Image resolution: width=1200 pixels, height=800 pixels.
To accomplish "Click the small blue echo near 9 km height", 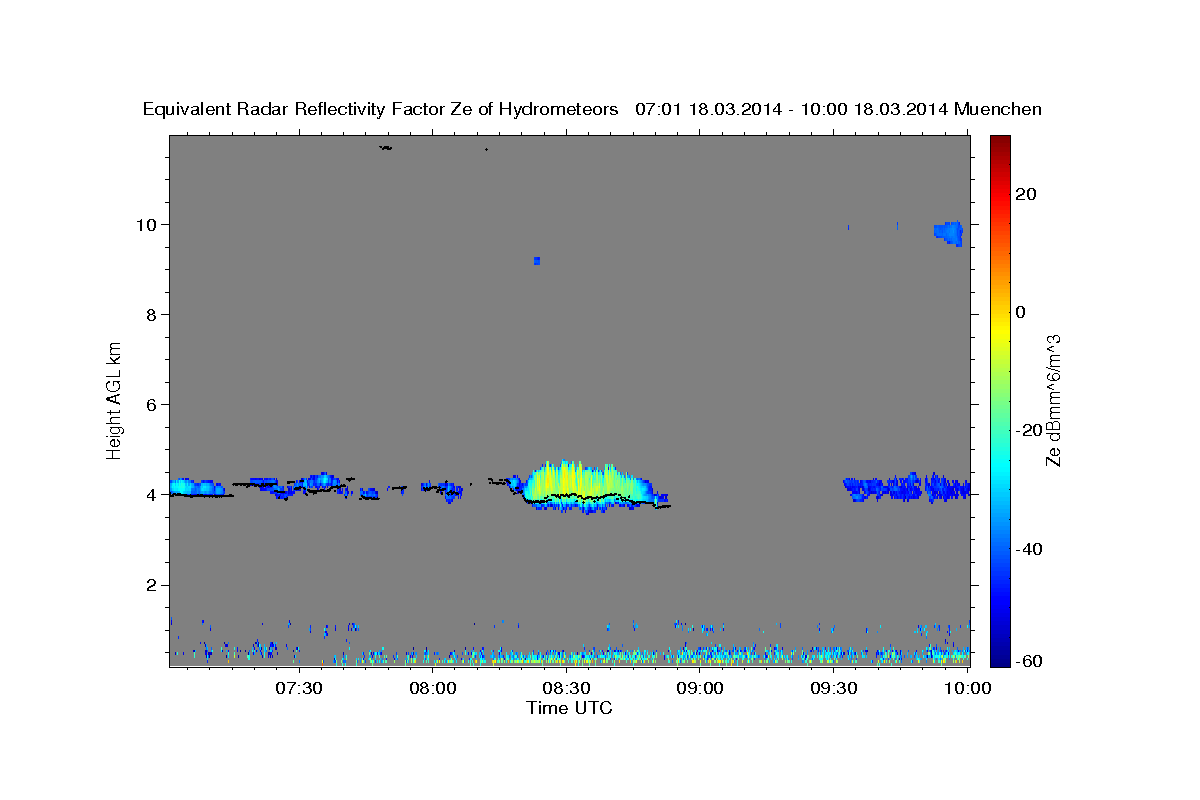I will coord(537,261).
